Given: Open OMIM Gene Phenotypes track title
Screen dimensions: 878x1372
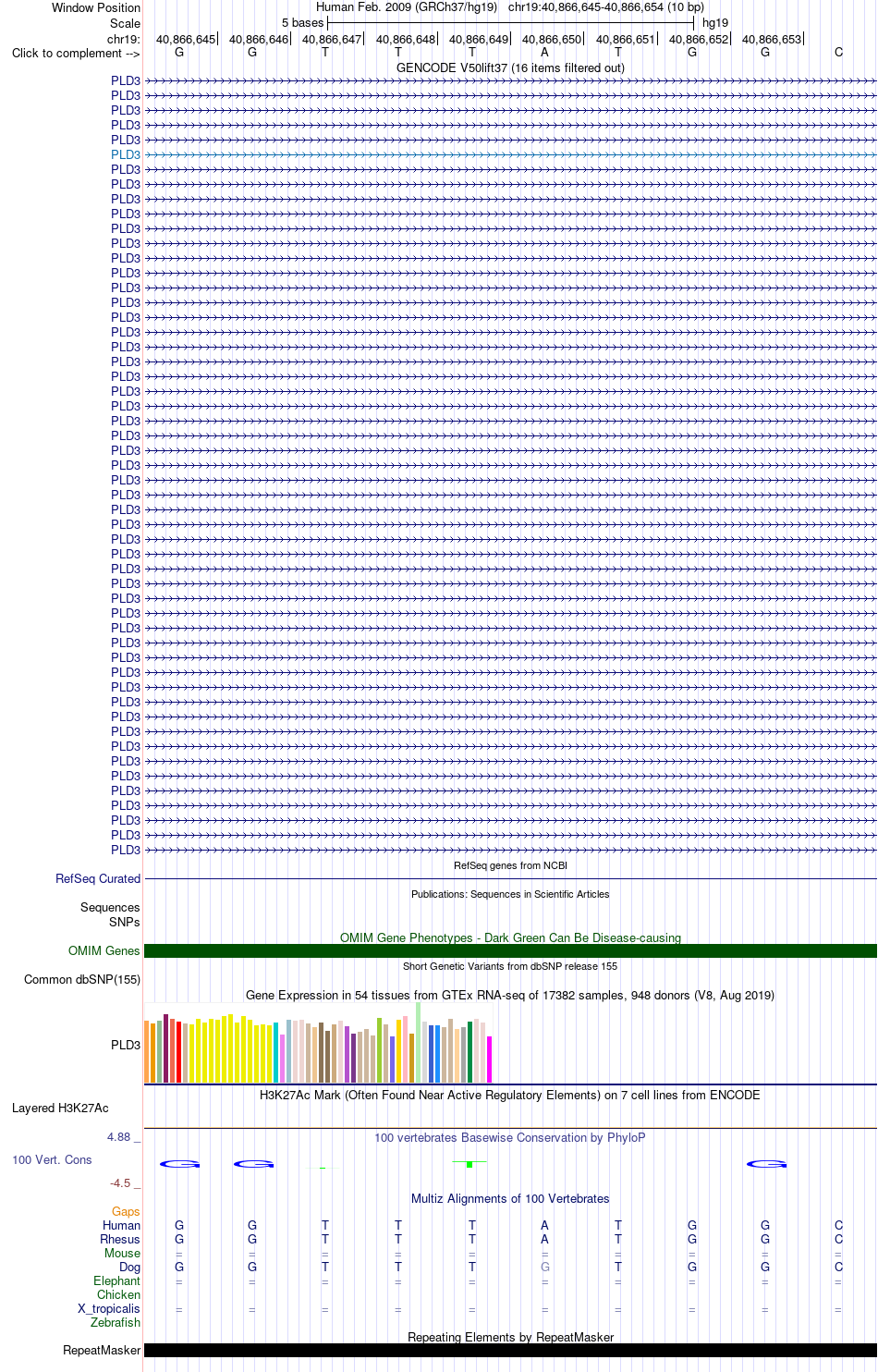Looking at the screenshot, I should point(510,937).
